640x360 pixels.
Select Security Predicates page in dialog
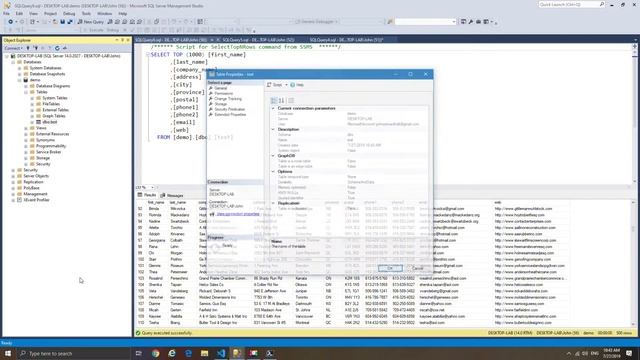click(230, 109)
